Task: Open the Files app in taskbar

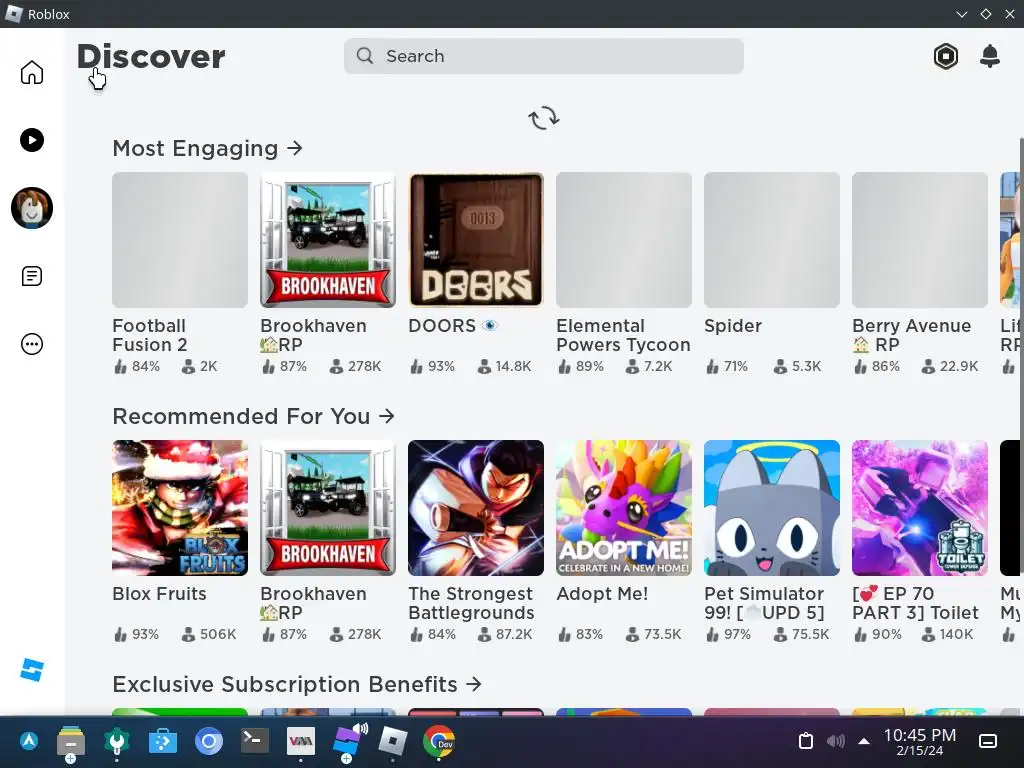Action: tap(71, 741)
